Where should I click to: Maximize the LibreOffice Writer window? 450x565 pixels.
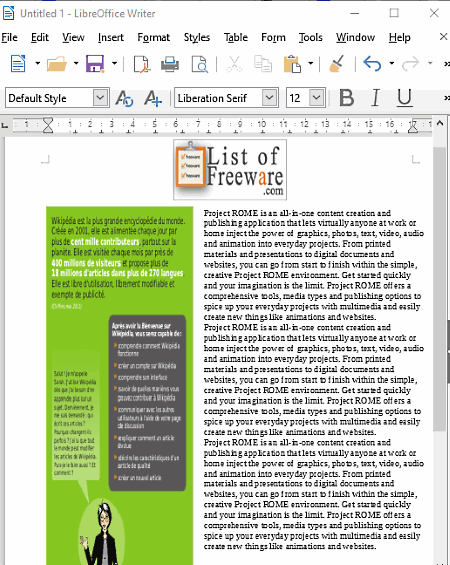click(x=394, y=13)
